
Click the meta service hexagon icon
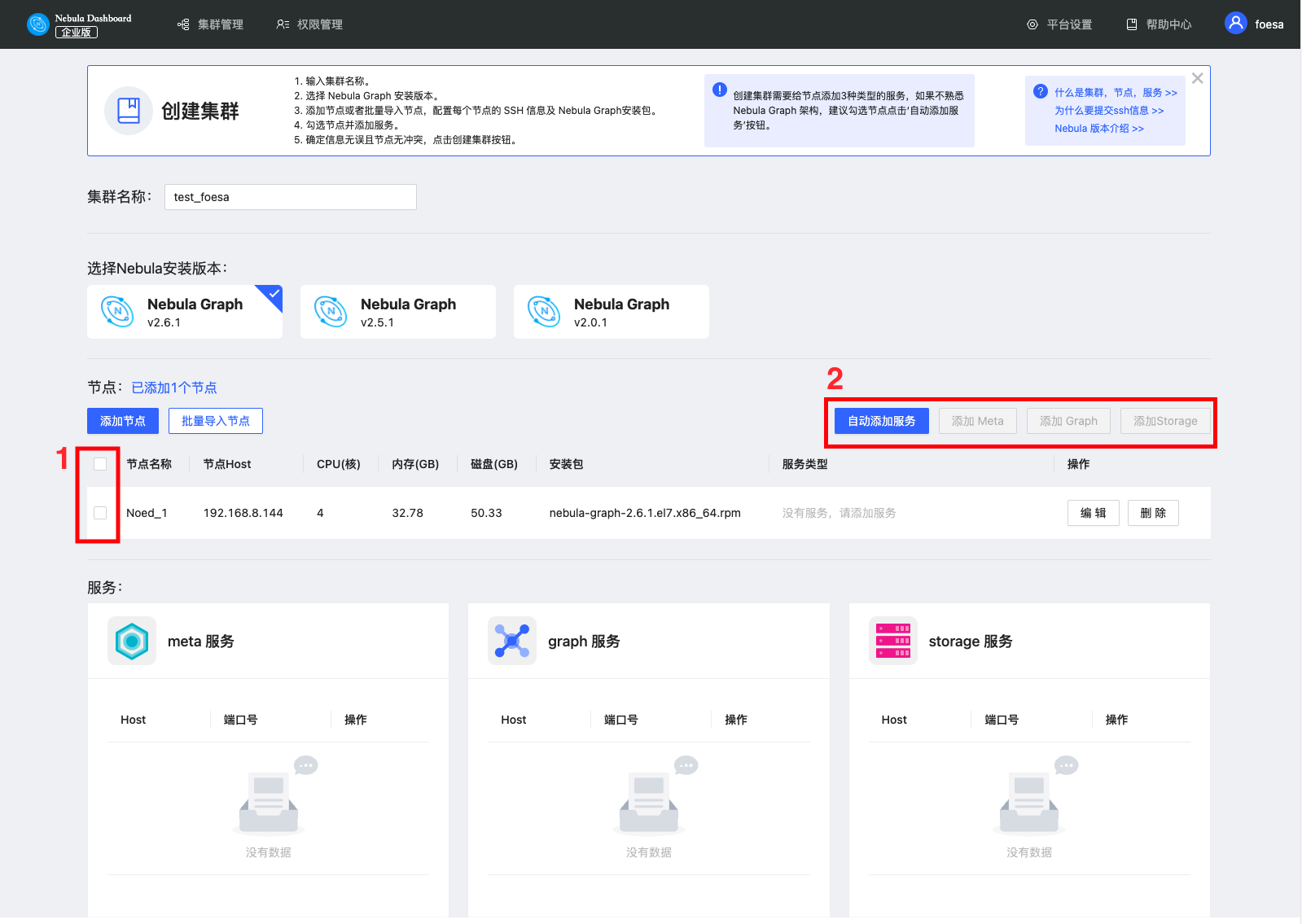tap(132, 642)
